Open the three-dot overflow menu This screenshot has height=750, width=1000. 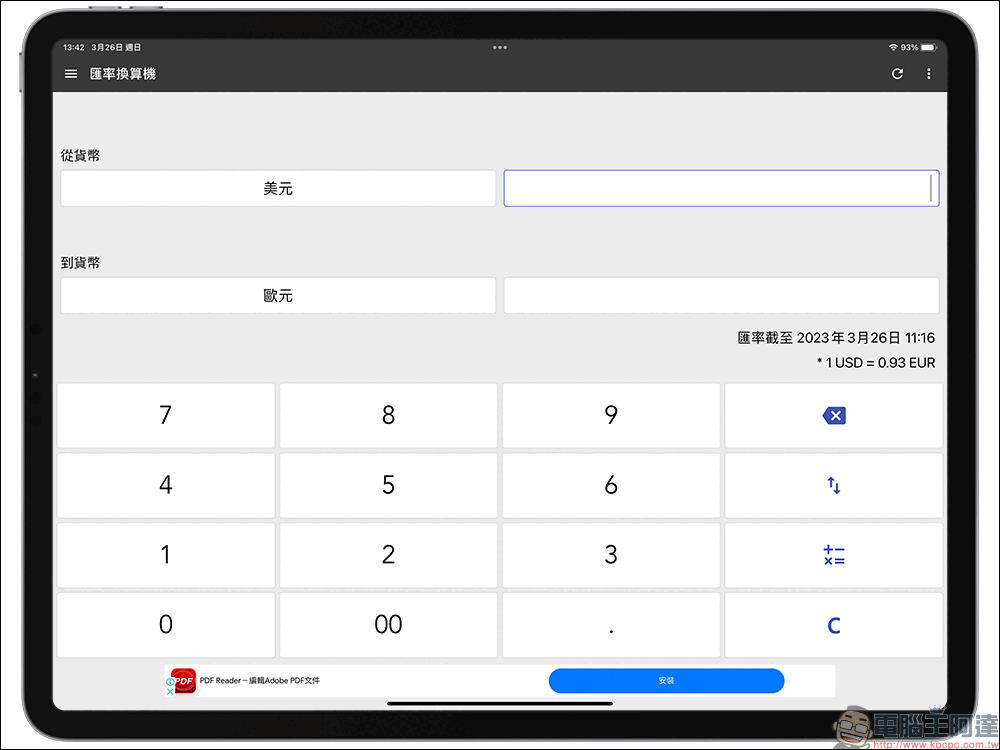tap(929, 74)
